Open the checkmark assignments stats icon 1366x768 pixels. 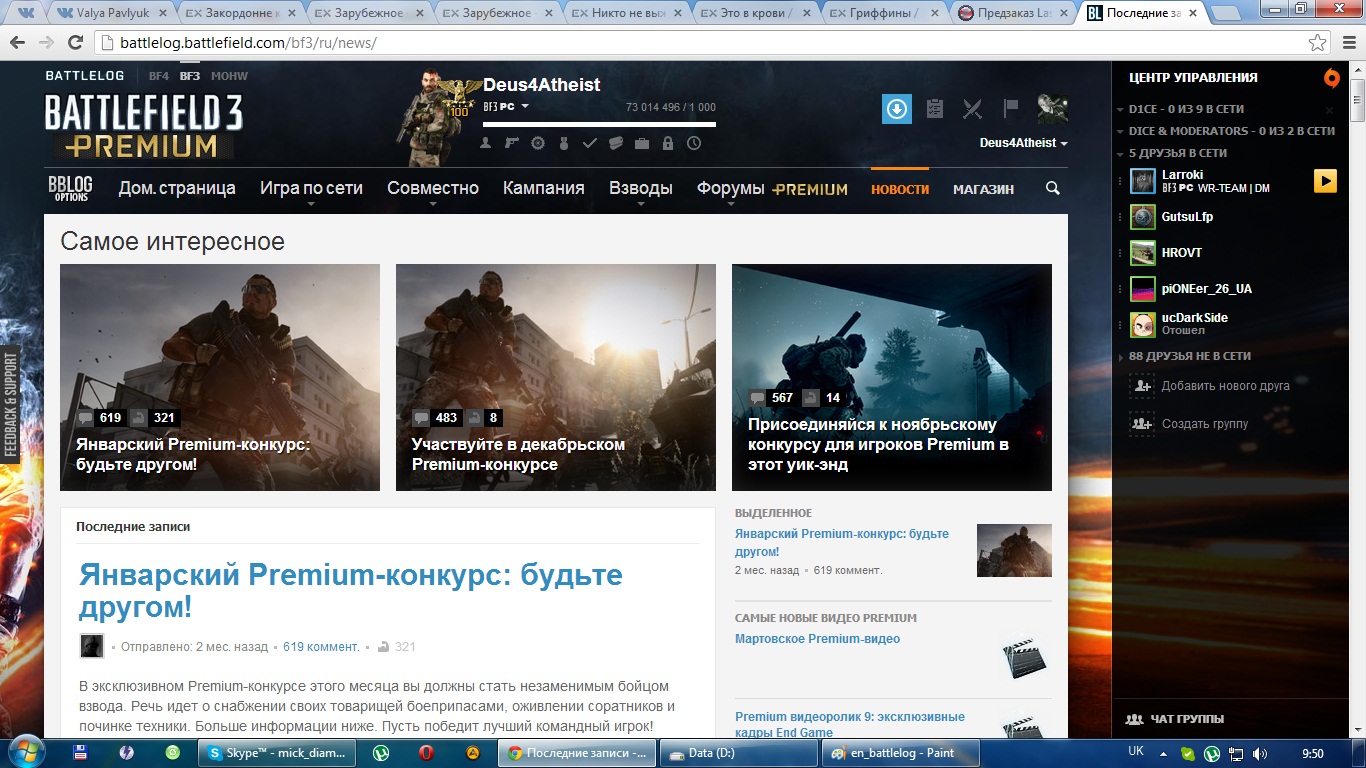590,144
